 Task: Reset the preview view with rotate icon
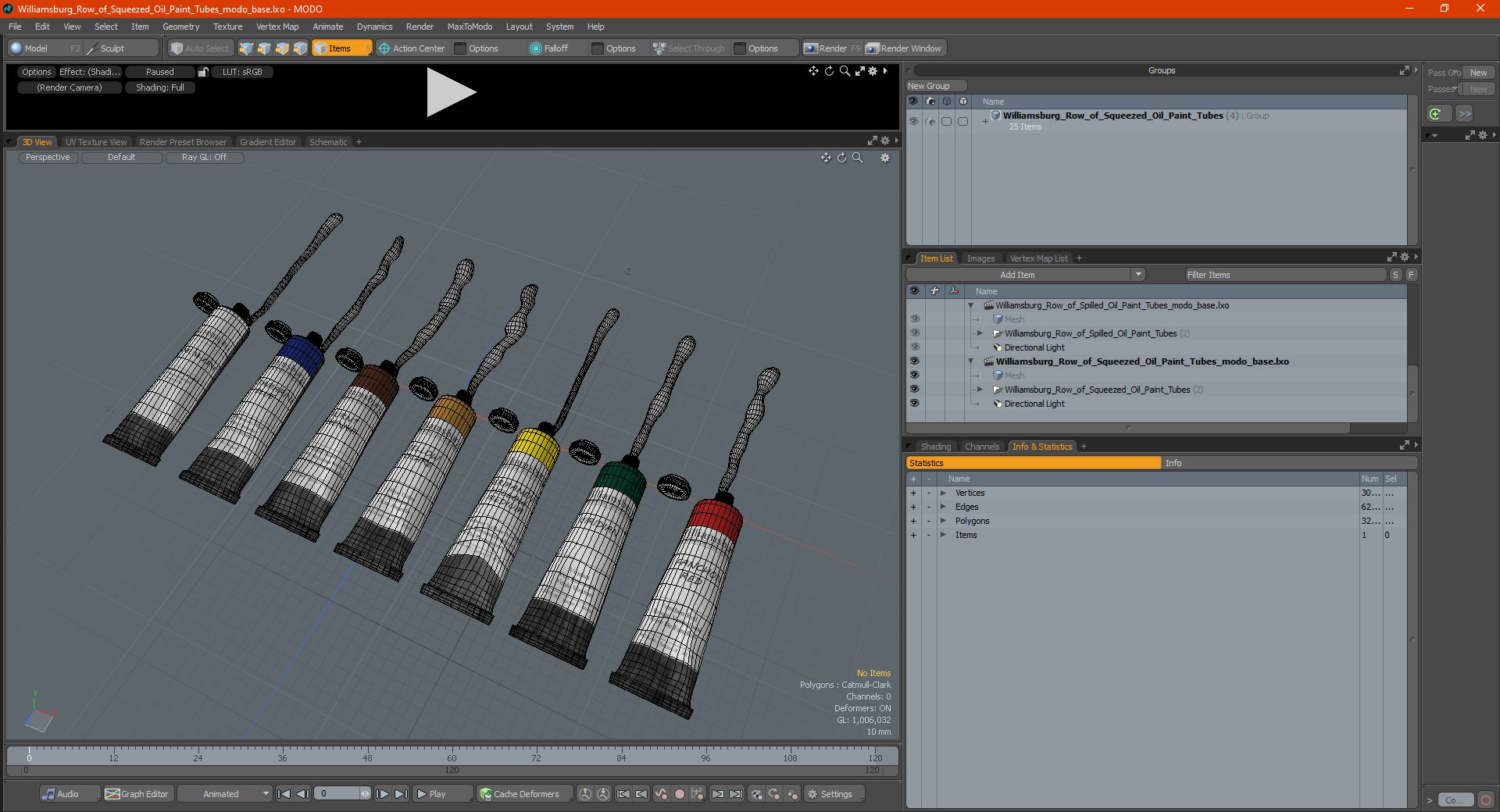click(x=829, y=71)
